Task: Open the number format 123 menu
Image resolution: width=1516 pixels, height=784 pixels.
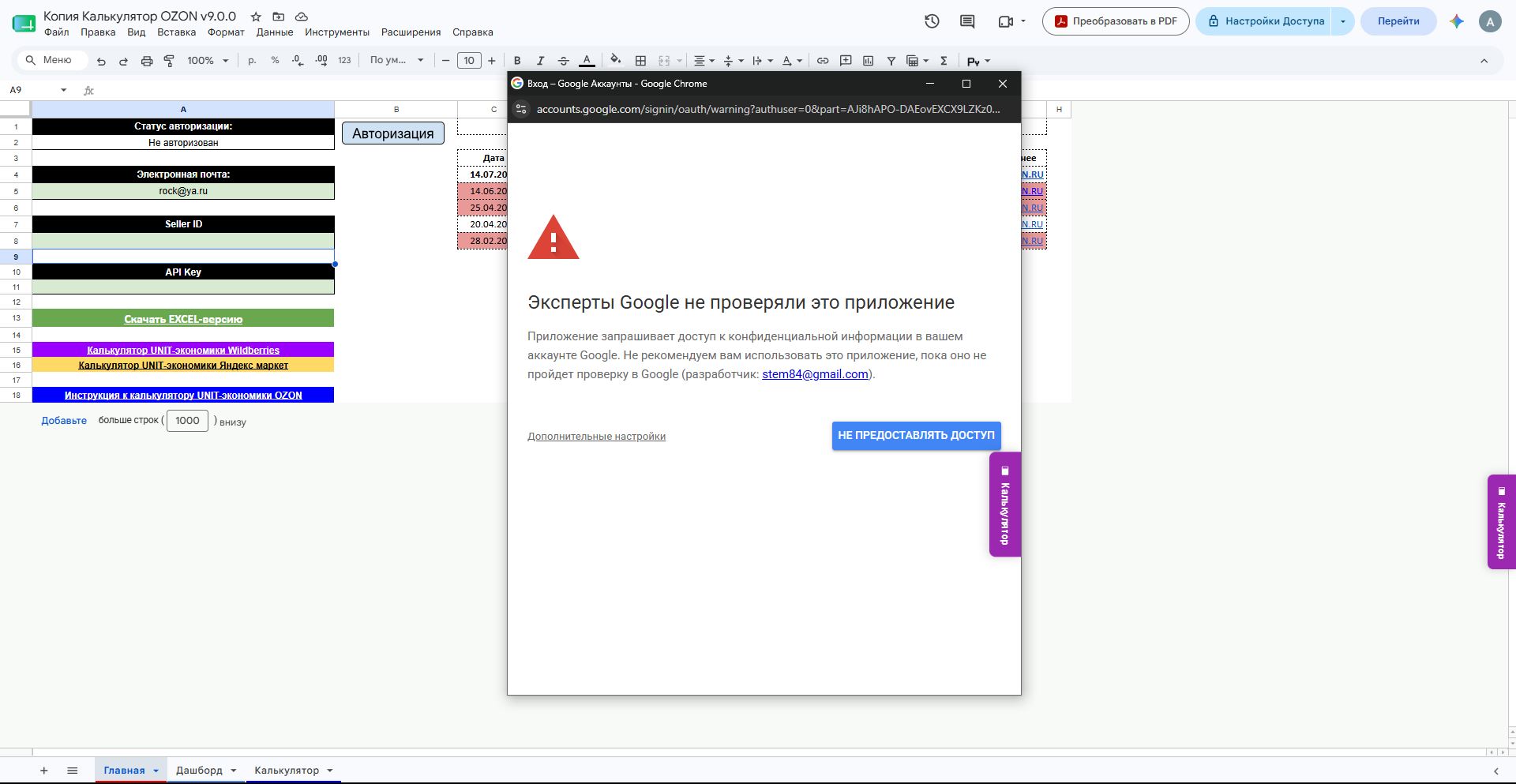Action: 344,61
